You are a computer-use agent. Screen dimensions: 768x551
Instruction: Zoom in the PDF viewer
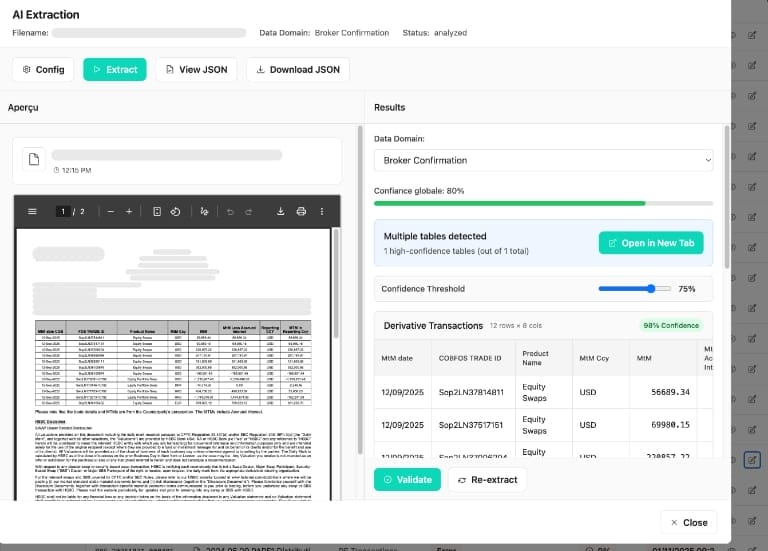(129, 212)
